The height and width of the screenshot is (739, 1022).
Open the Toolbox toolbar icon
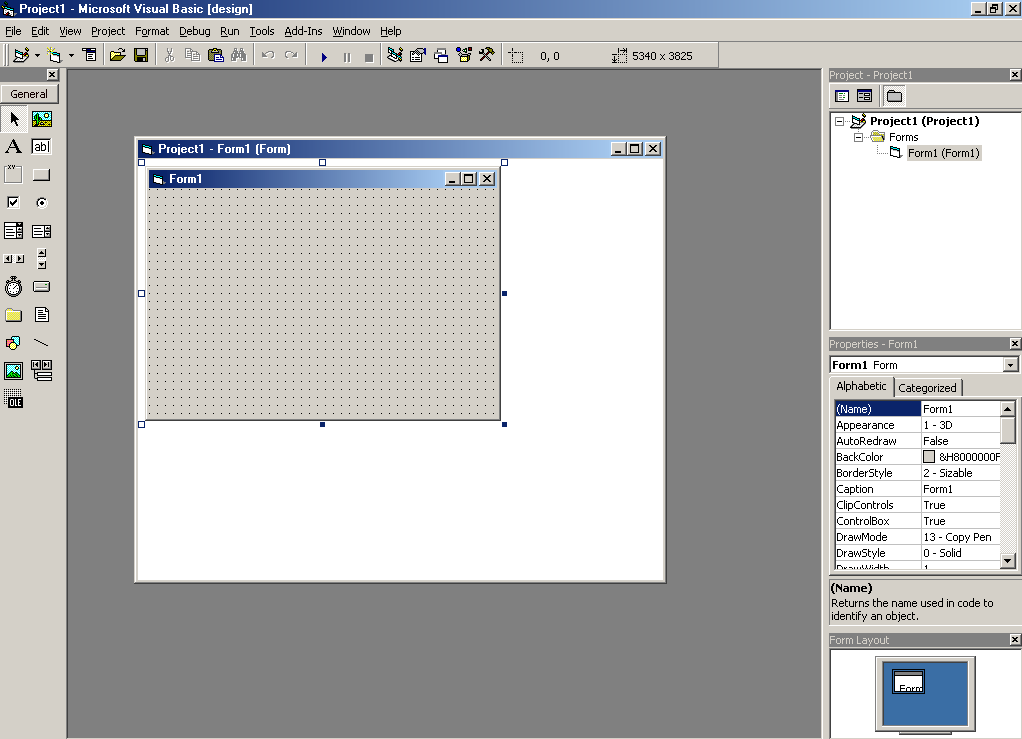pos(487,56)
